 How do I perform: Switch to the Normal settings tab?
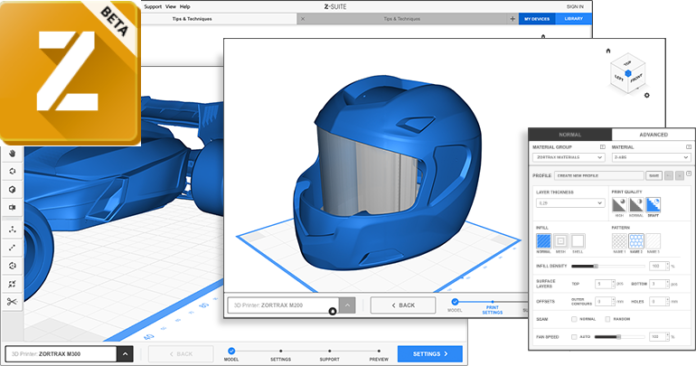(570, 134)
